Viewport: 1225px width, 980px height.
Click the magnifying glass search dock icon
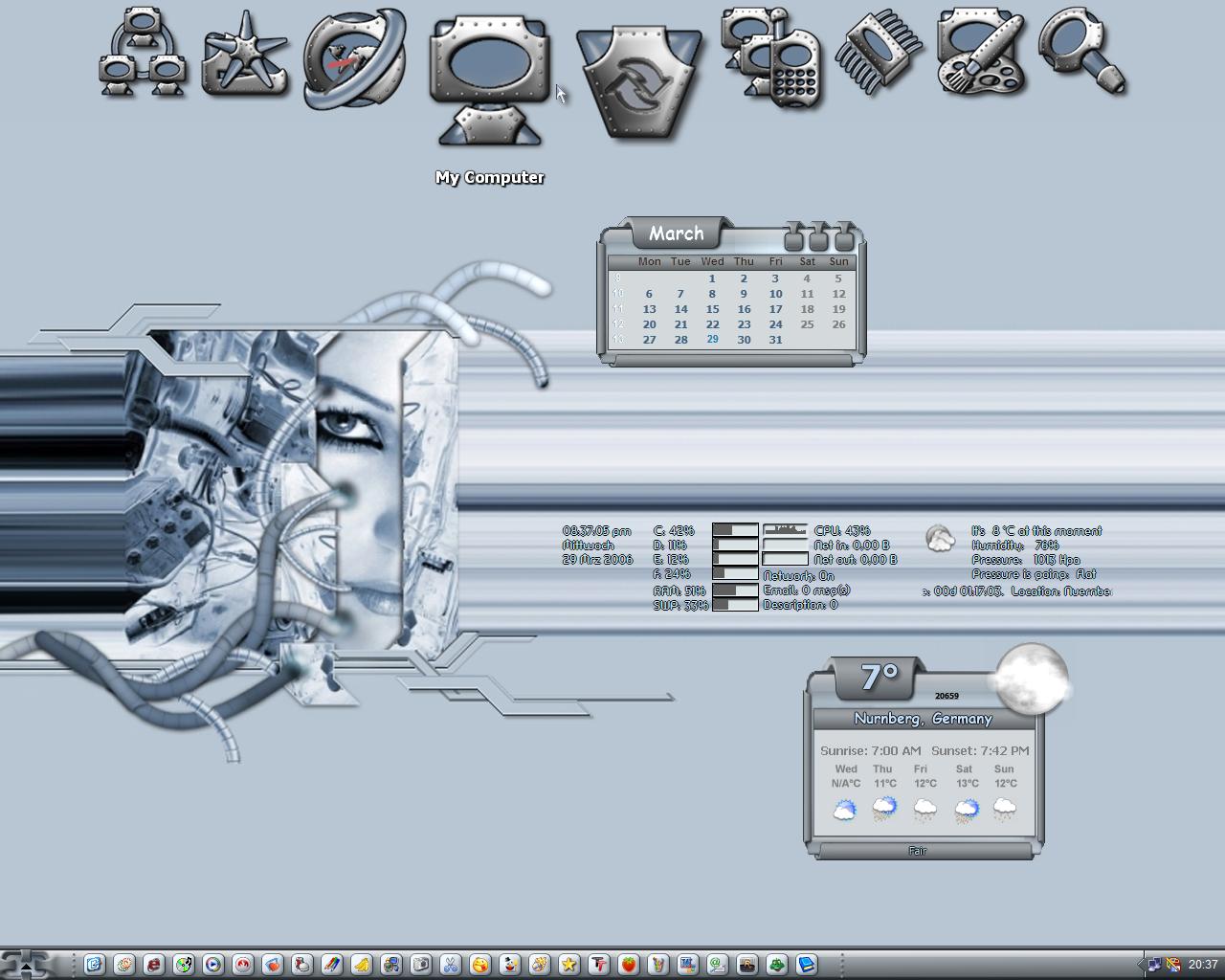[1082, 52]
